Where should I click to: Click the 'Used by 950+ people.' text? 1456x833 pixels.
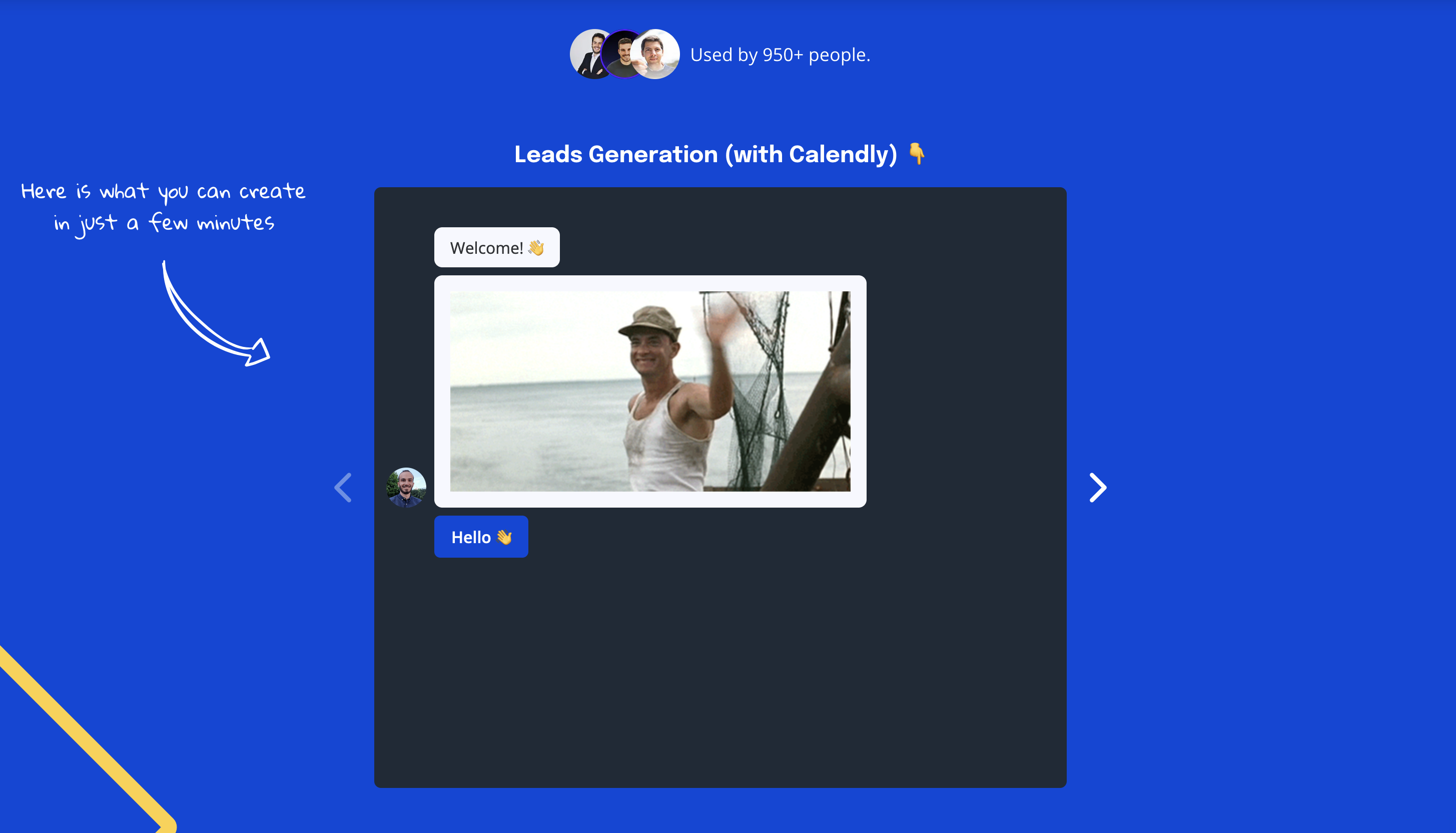[780, 55]
